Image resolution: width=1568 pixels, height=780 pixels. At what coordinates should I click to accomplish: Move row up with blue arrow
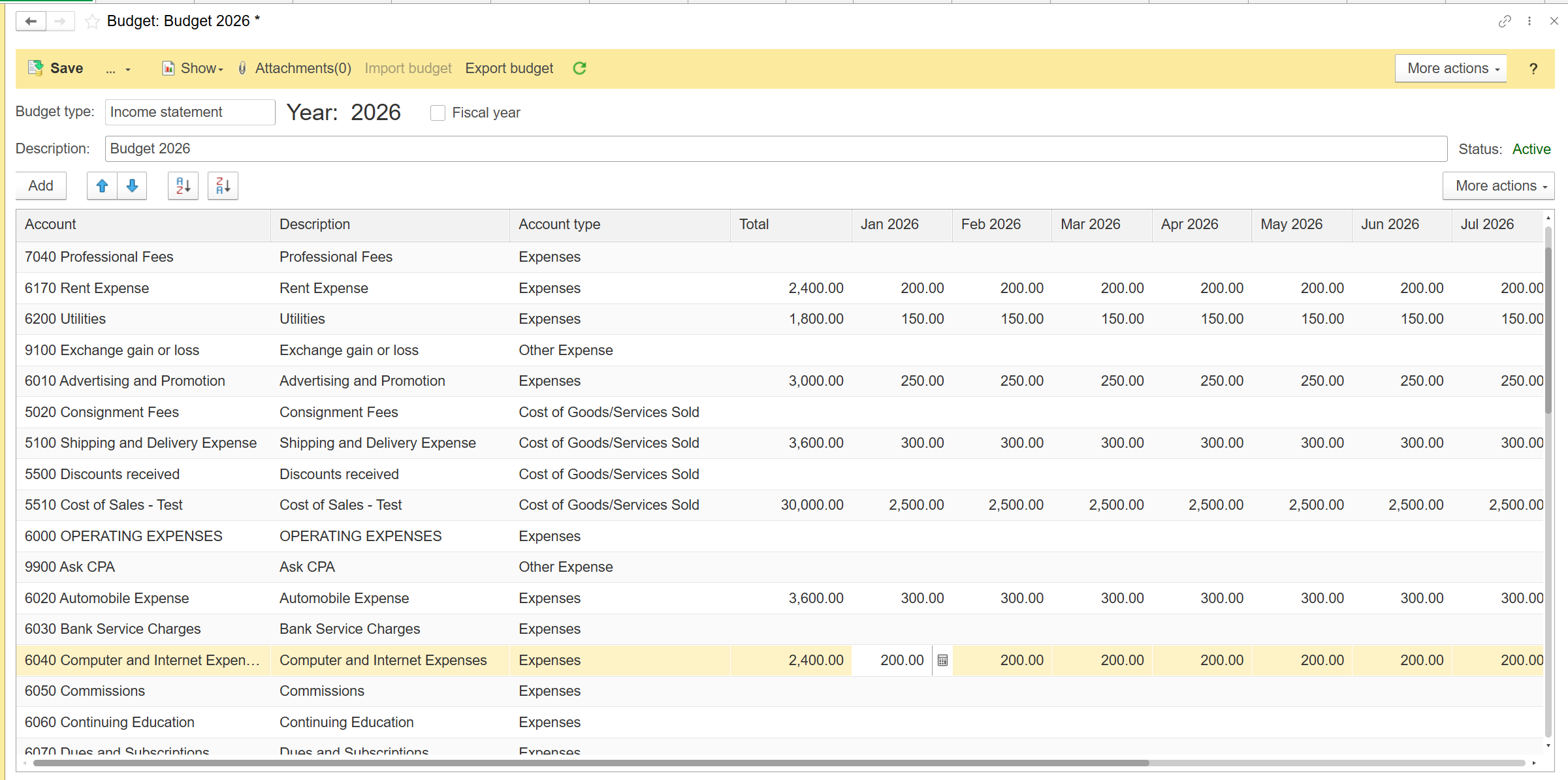(102, 186)
